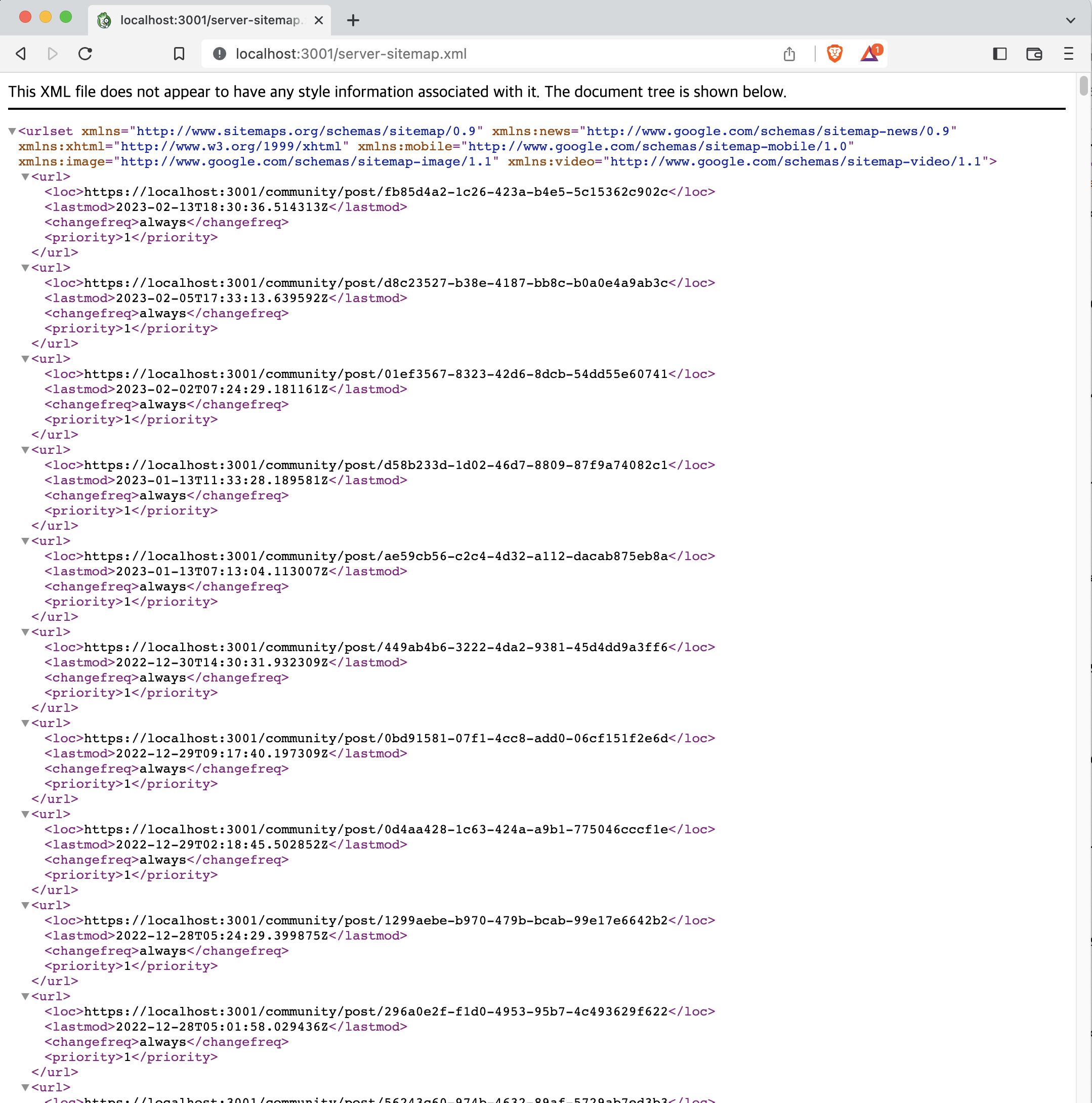
Task: Click the reload page icon
Action: 85,54
